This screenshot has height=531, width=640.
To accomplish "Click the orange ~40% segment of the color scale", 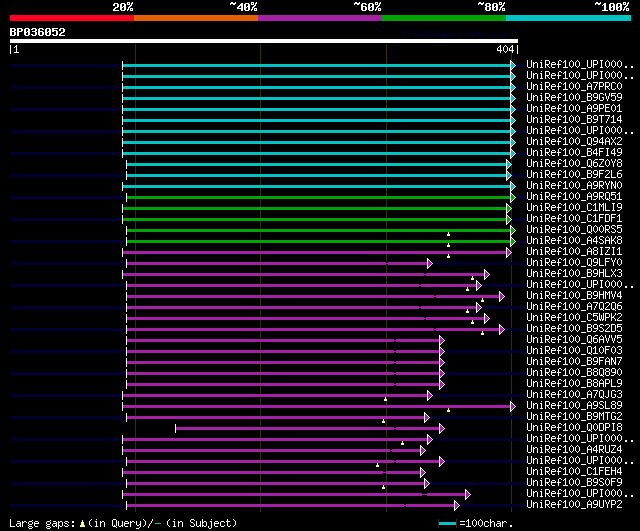I will [x=196, y=18].
